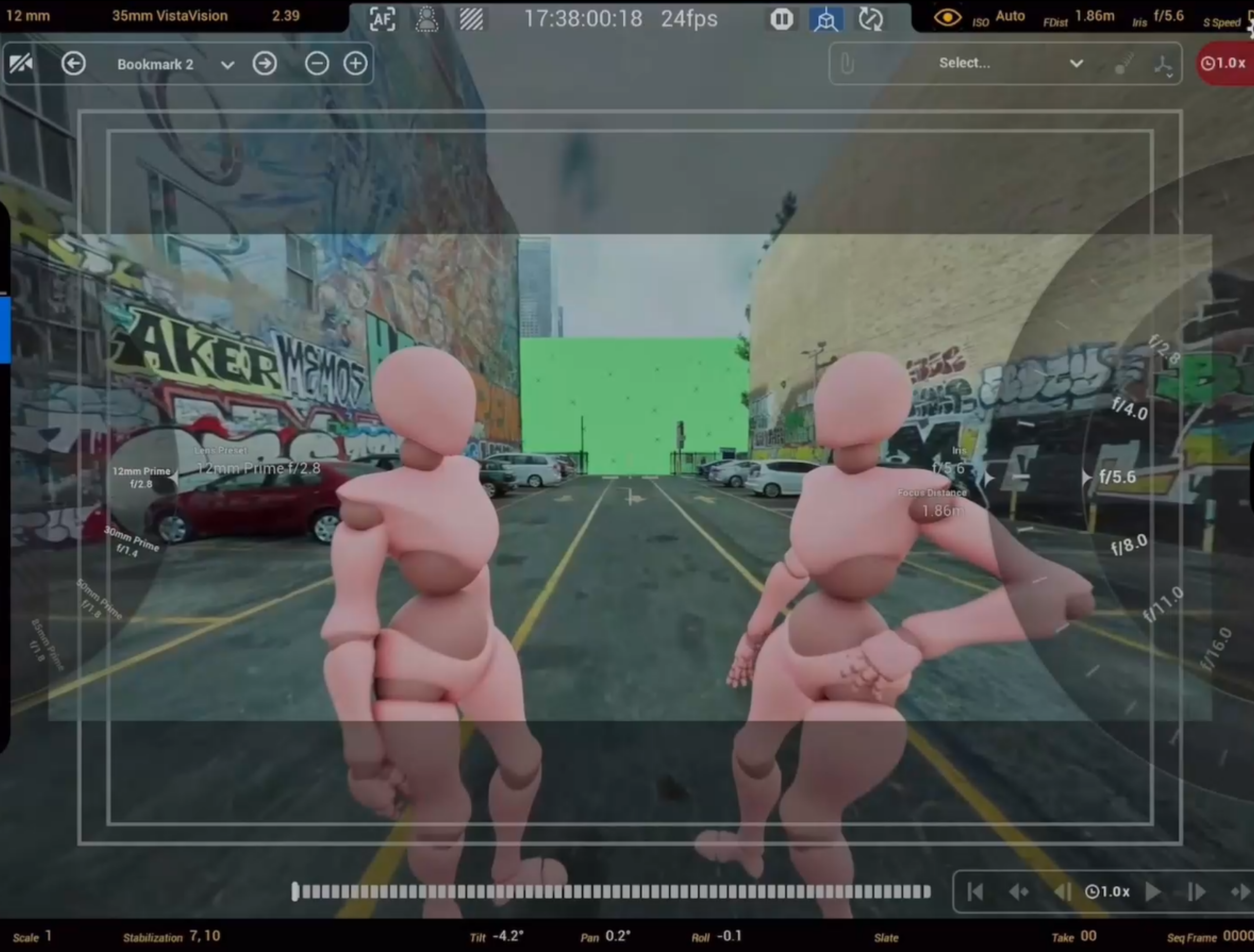Remove bookmark with minus icon
The height and width of the screenshot is (952, 1254).
(317, 63)
